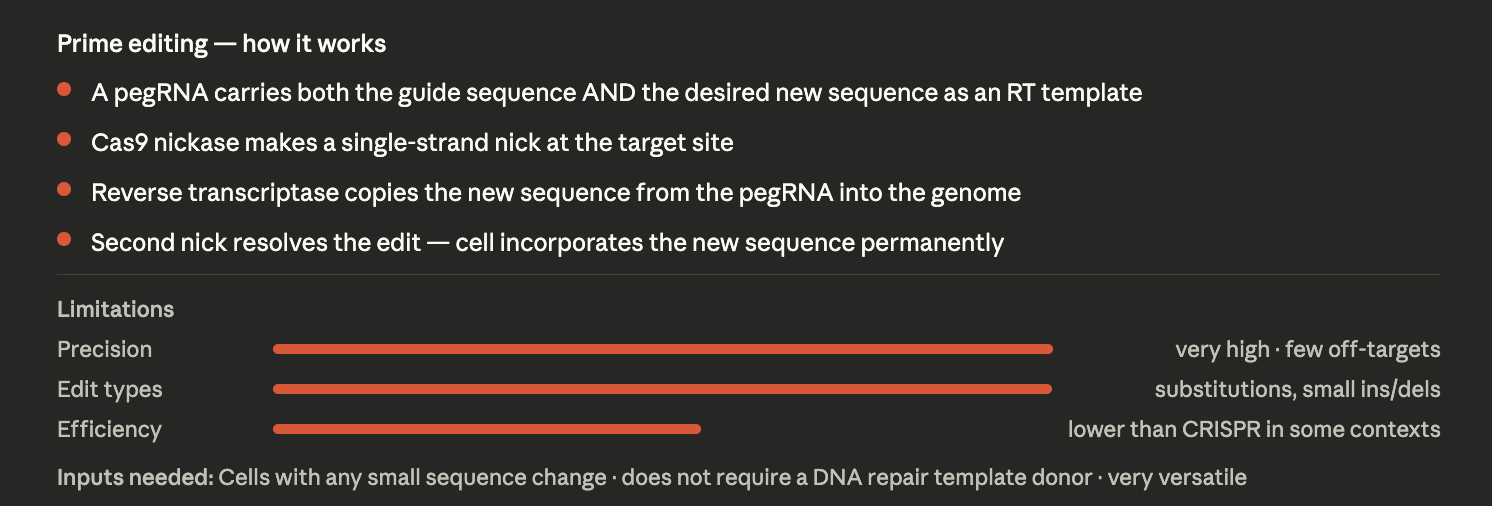The width and height of the screenshot is (1492, 506).
Task: Click 'substitutions, small ins/dels' description
Action: pos(1298,390)
